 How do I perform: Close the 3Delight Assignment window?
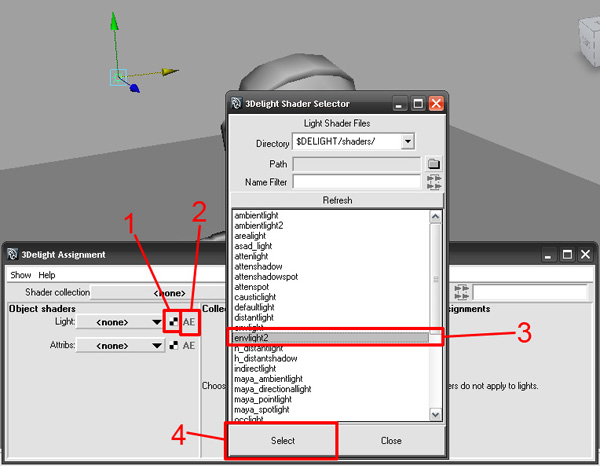coord(585,254)
